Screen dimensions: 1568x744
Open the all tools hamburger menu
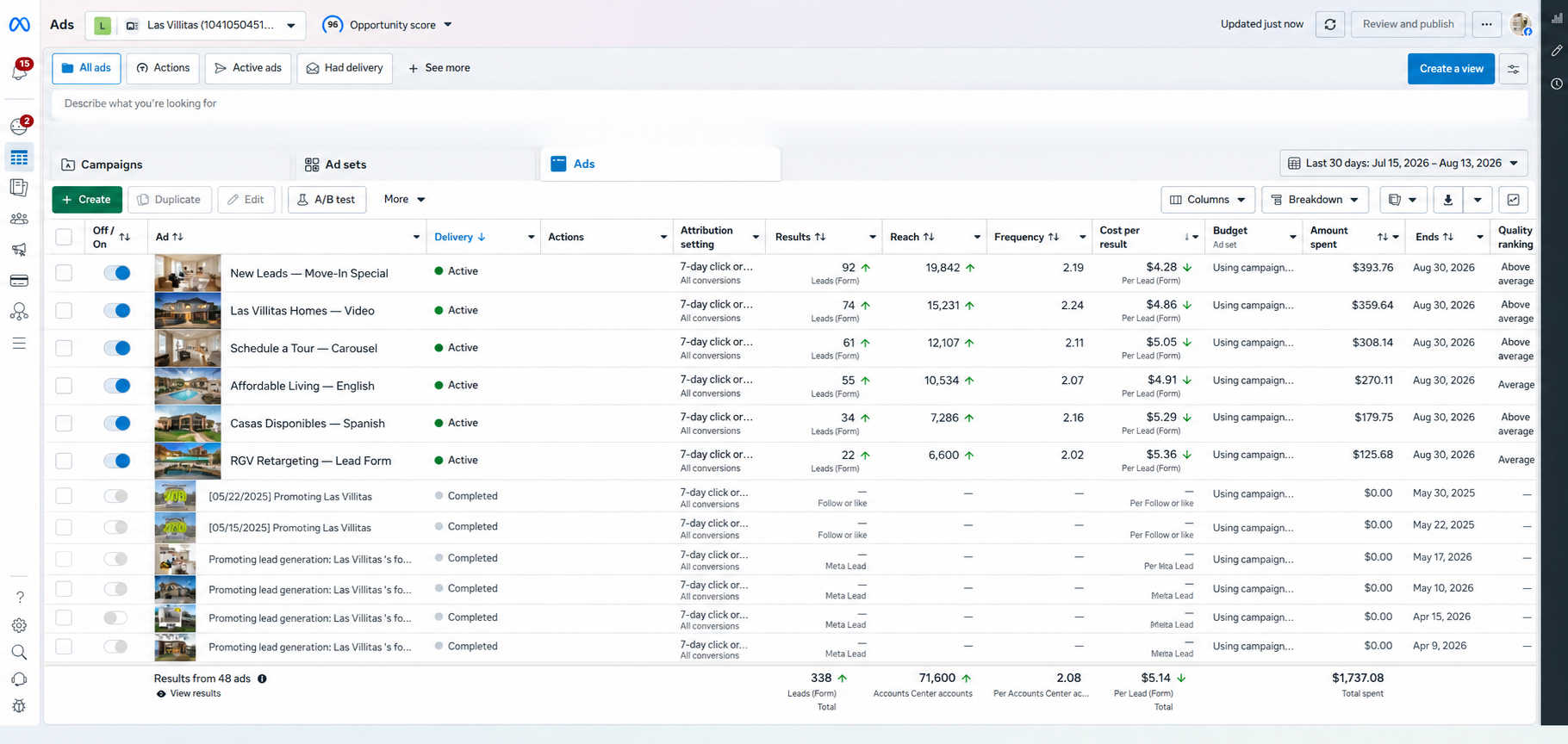pyautogui.click(x=19, y=344)
